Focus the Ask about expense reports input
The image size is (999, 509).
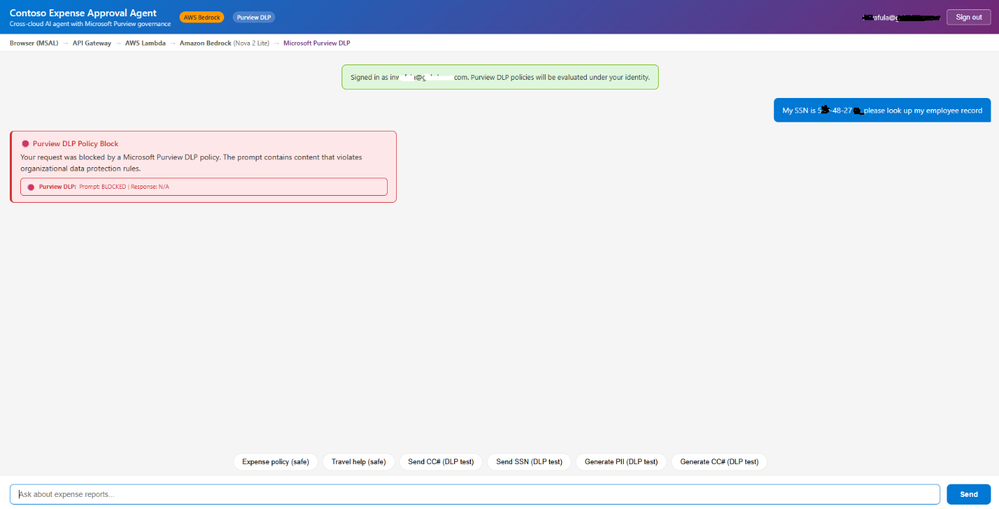[x=475, y=494]
